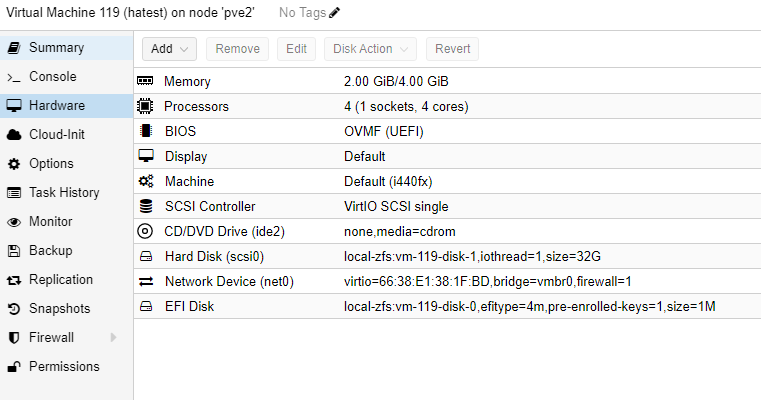Click the Memory RAM icon in hardware list
The height and width of the screenshot is (400, 761).
pos(145,81)
